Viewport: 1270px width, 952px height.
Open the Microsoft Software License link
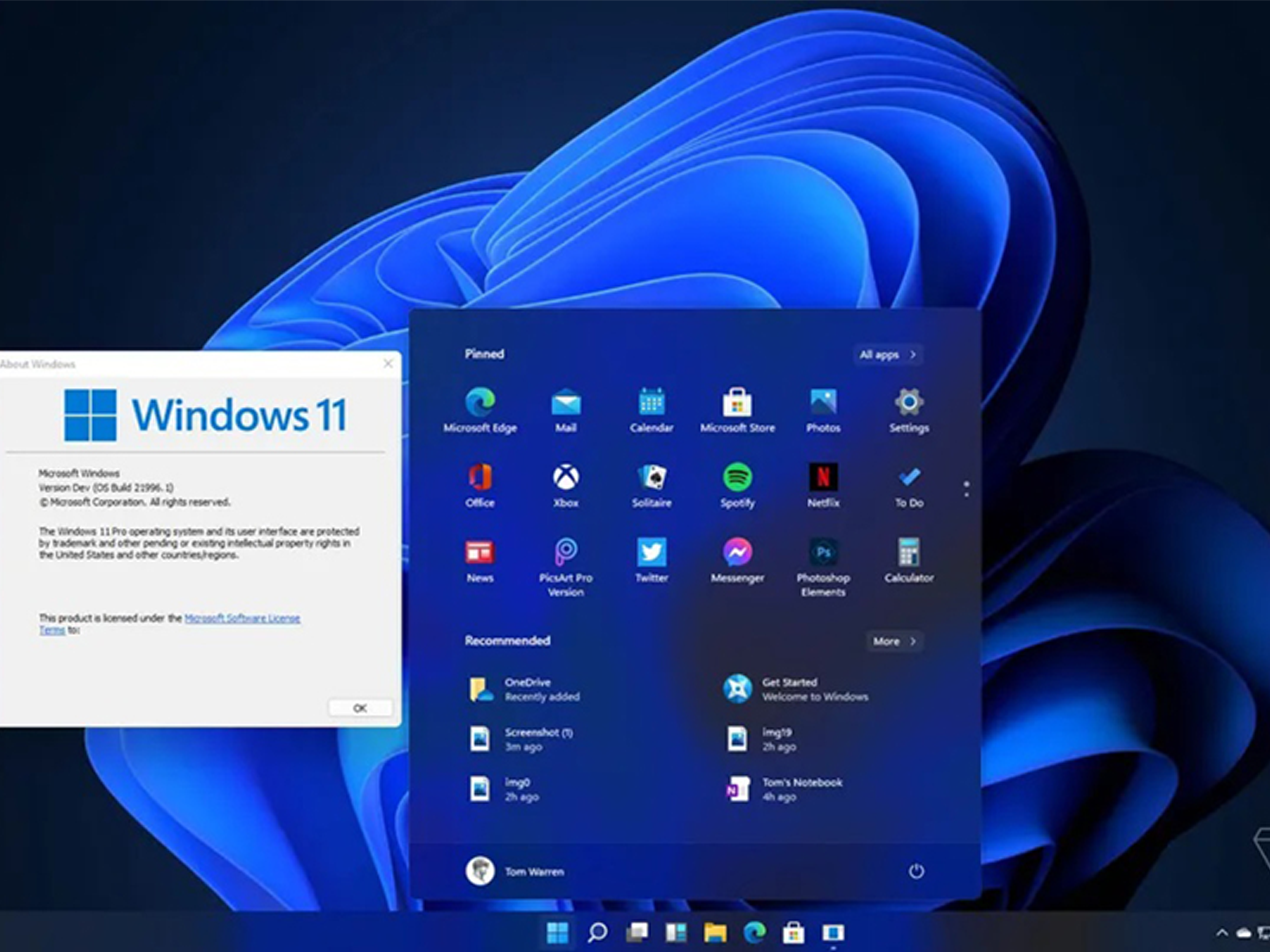242,618
